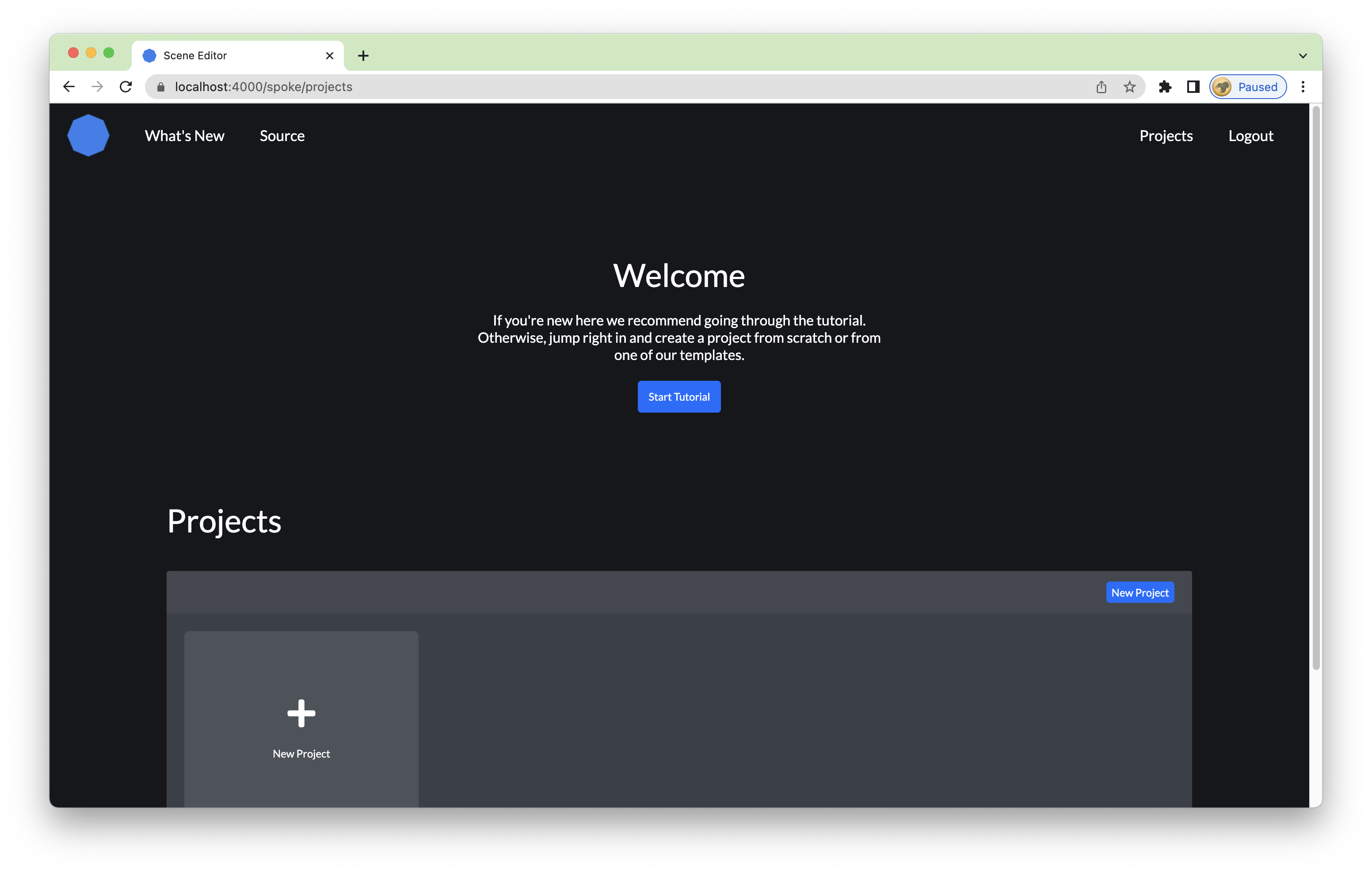Close the Scene Editor tab
This screenshot has height=873, width=1372.
pos(329,55)
